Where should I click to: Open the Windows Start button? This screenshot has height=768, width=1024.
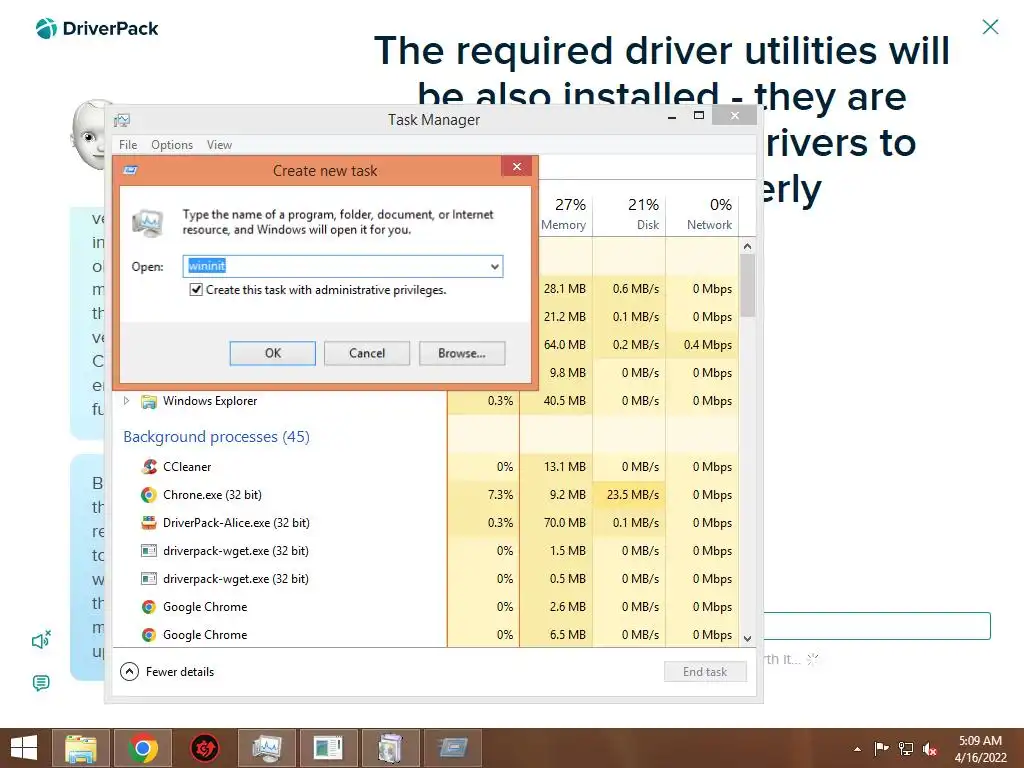click(x=24, y=748)
